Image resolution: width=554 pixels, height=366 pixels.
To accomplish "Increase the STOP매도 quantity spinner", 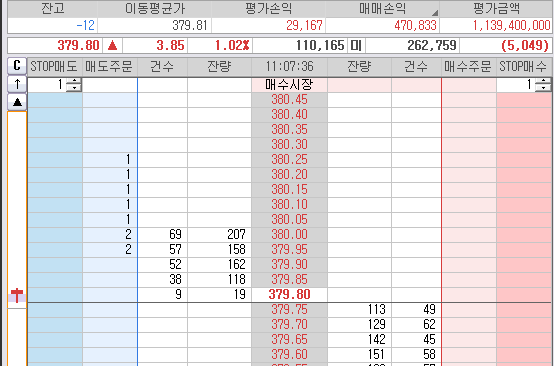I will click(74, 81).
